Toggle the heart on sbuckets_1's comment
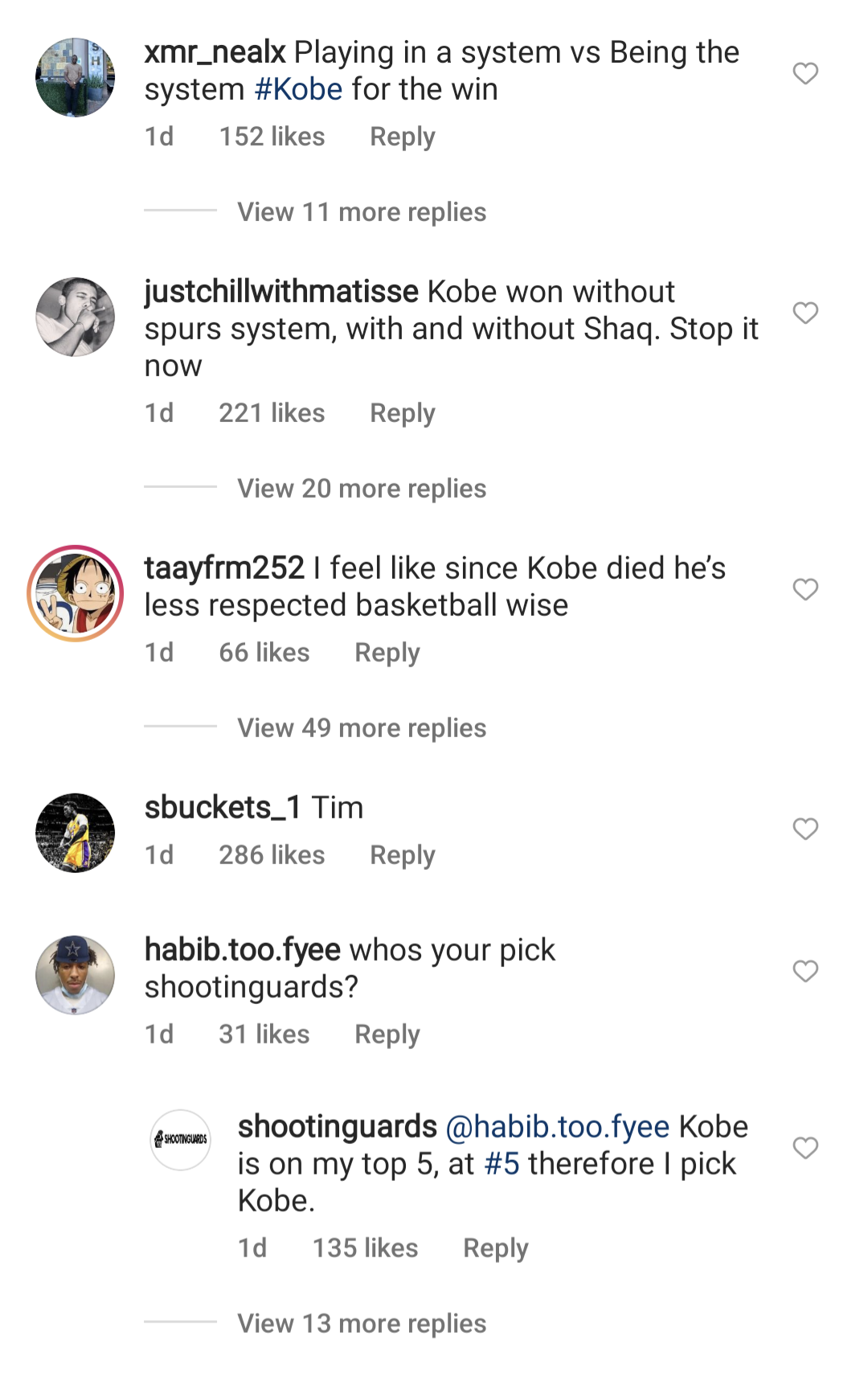868x1377 pixels. click(x=805, y=829)
